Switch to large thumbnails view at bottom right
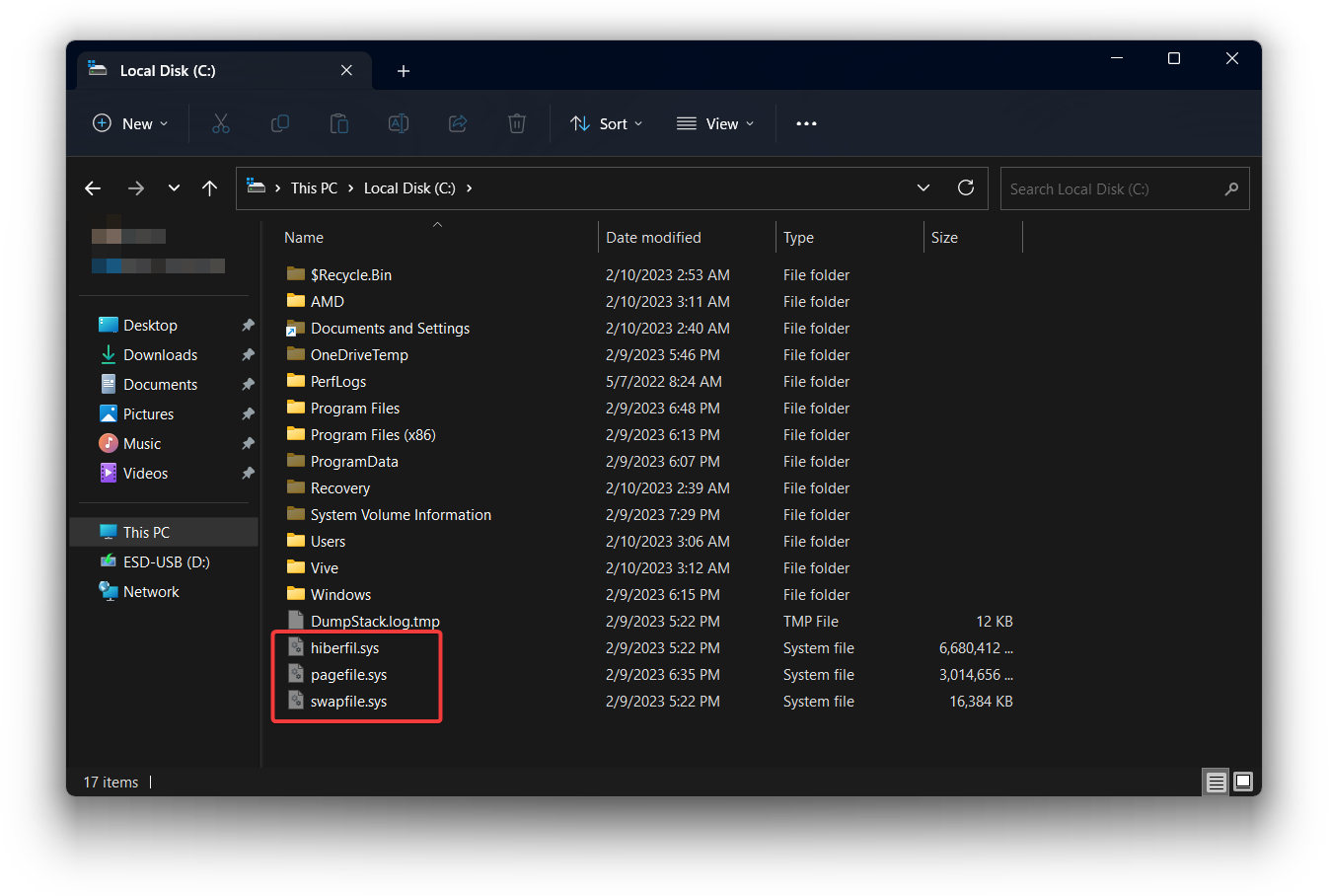Viewport: 1329px width, 896px height. click(1243, 782)
